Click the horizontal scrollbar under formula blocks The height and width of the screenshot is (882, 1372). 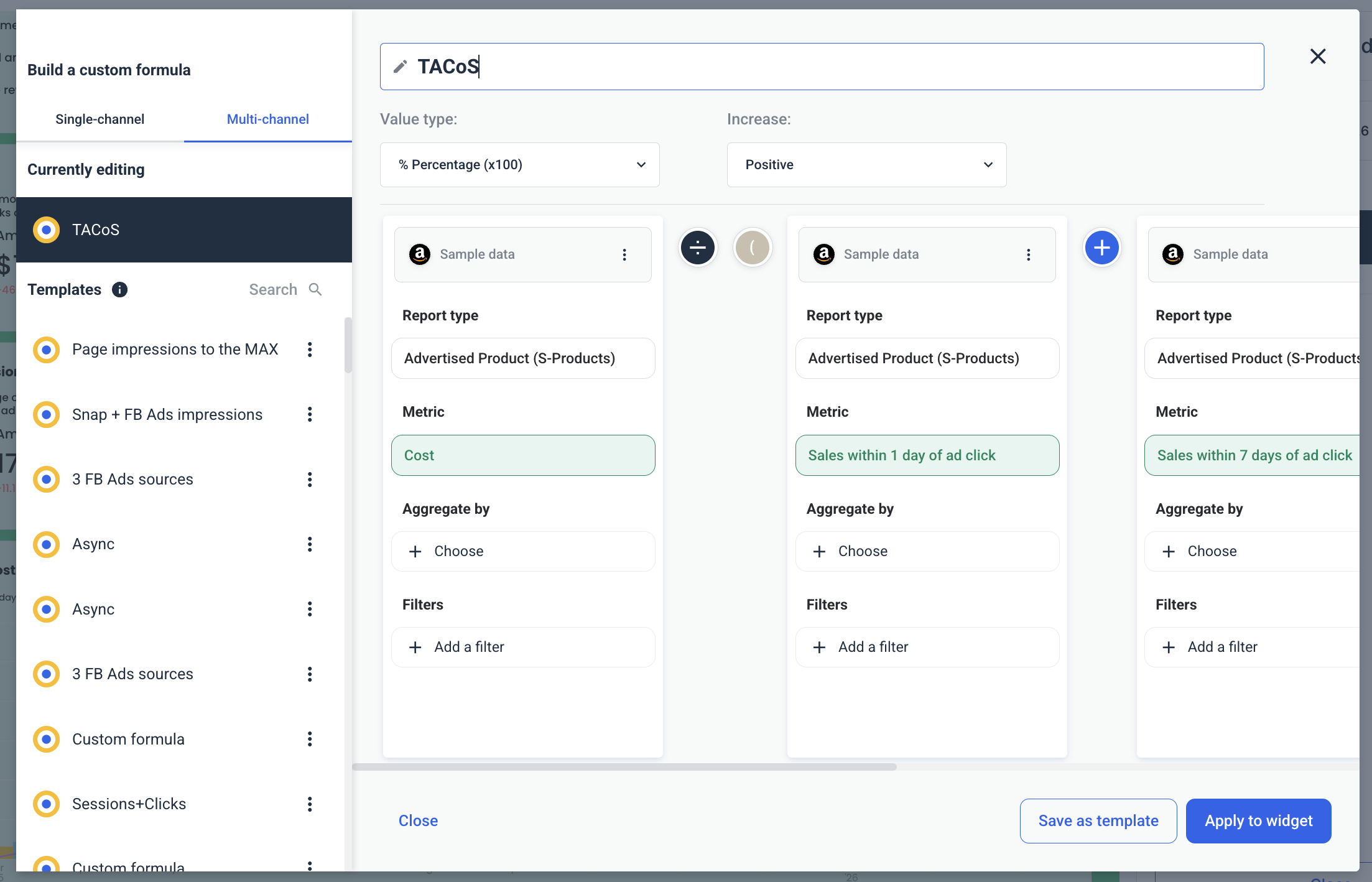(x=624, y=767)
